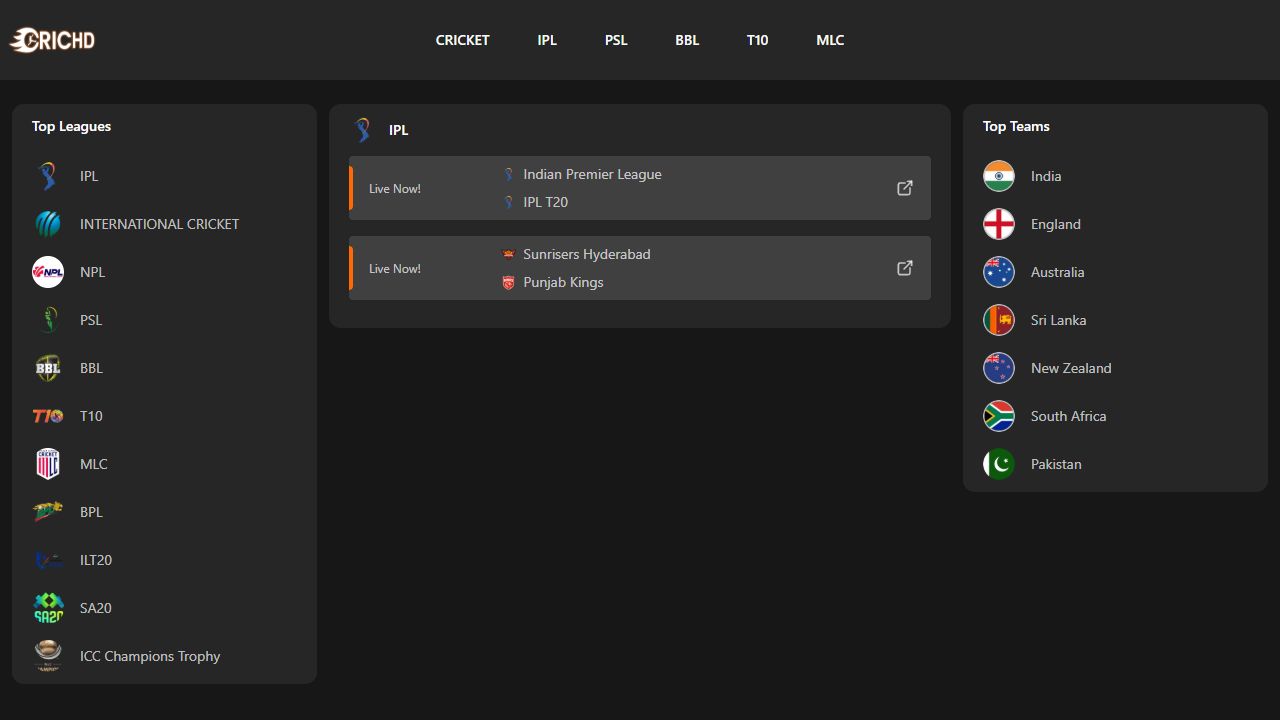This screenshot has height=720, width=1280.
Task: Select BPL league link
Action: 91,512
